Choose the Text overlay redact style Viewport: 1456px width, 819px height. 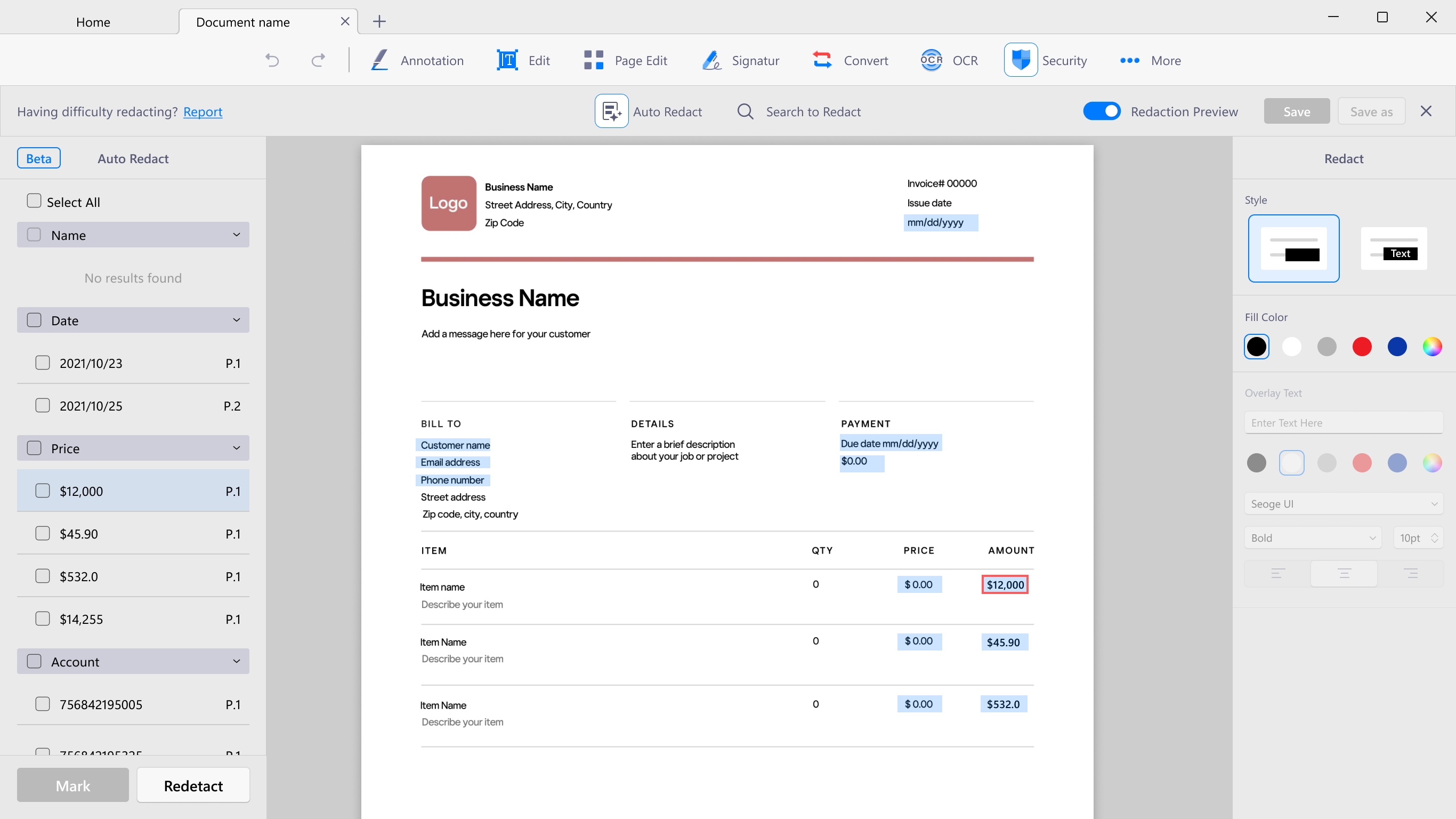pyautogui.click(x=1393, y=248)
